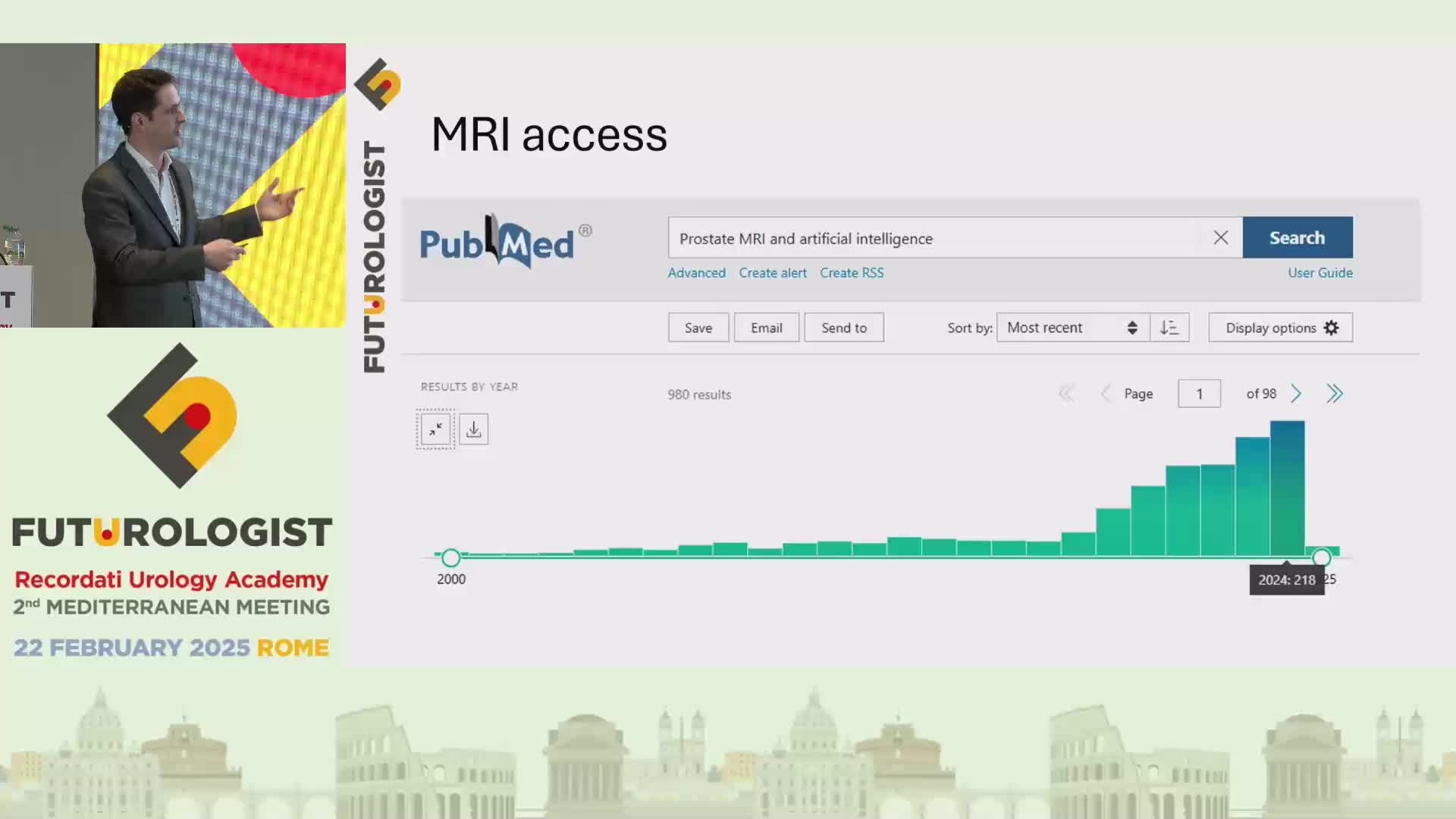Click the 'of 98' page total text
The image size is (1456, 819).
click(x=1261, y=394)
